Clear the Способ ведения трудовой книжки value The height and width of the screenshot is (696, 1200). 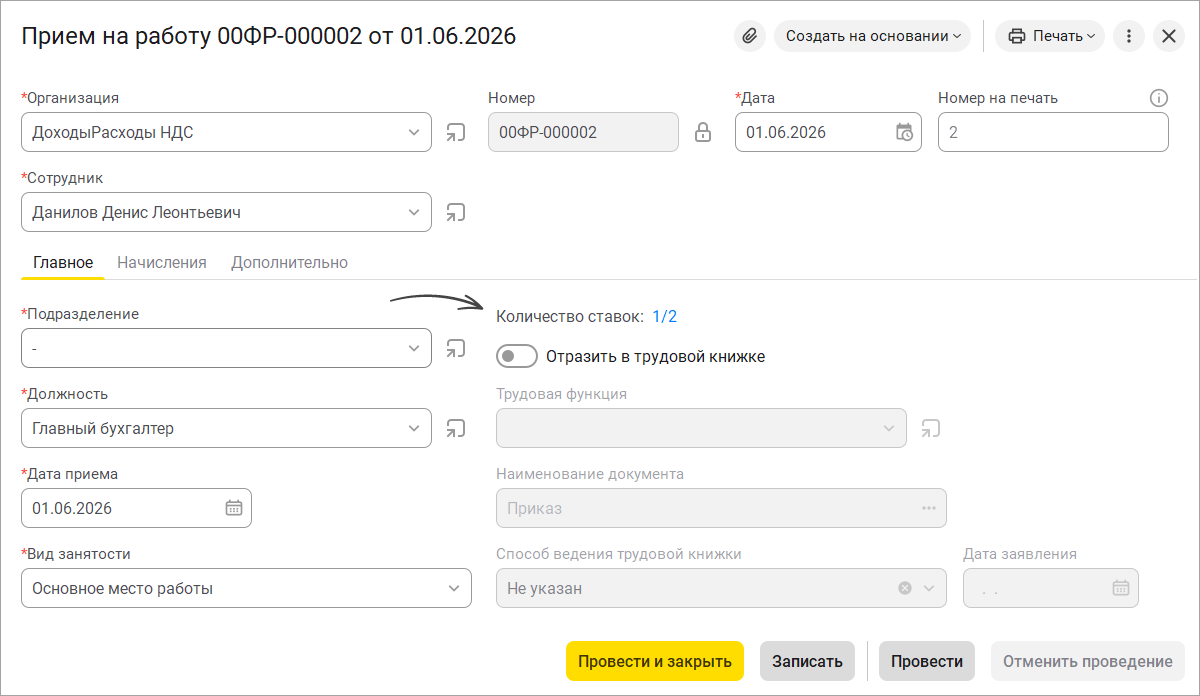pos(905,588)
